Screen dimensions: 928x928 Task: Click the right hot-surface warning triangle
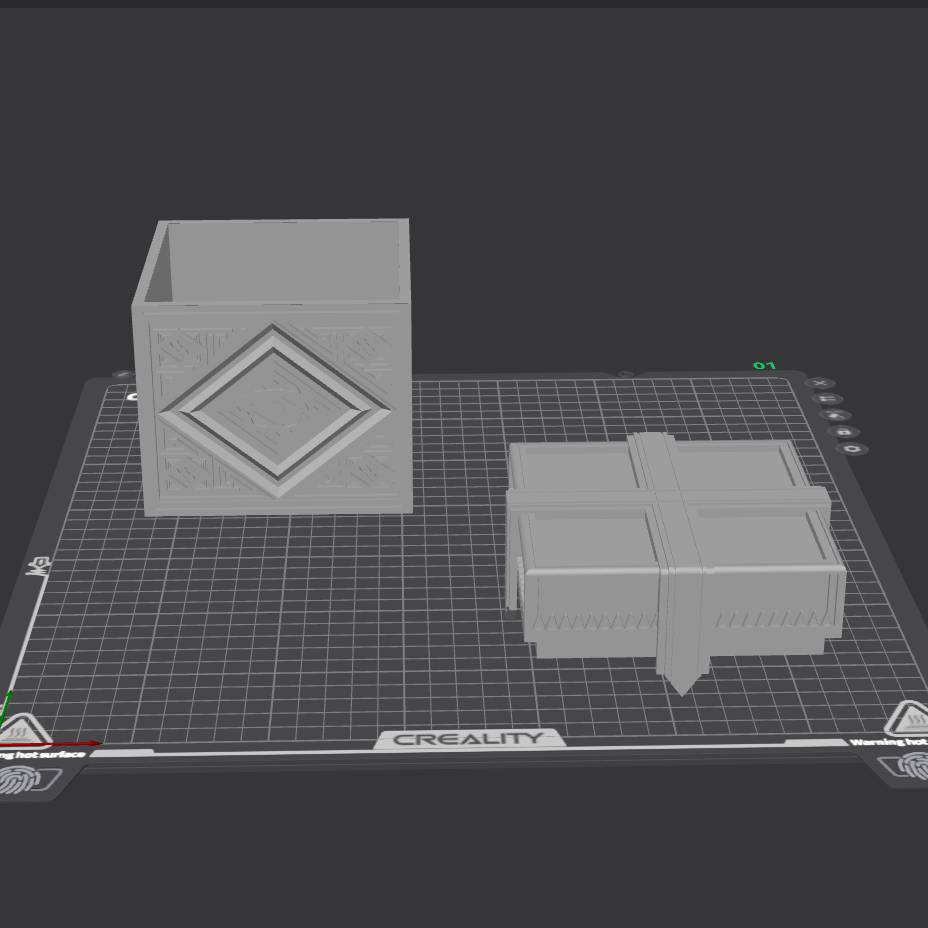[x=910, y=722]
